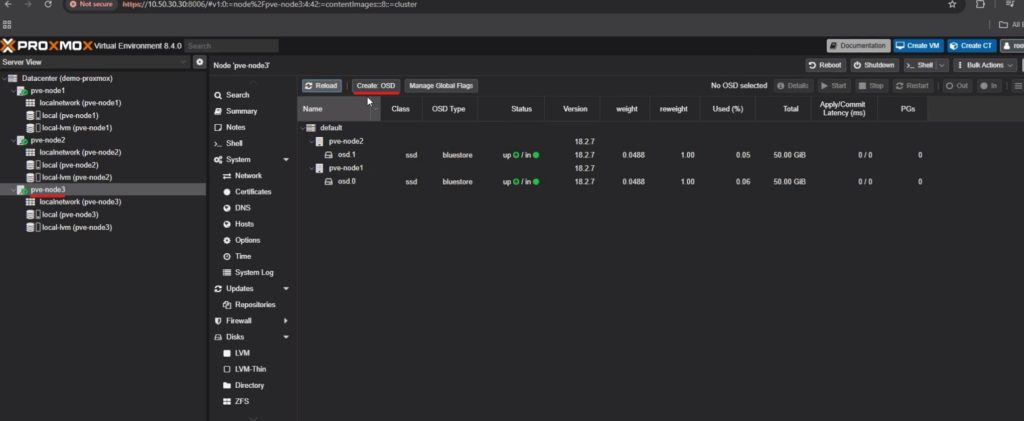Collapse the pve-node2 tree branch
Image resolution: width=1024 pixels, height=421 pixels.
[12, 140]
